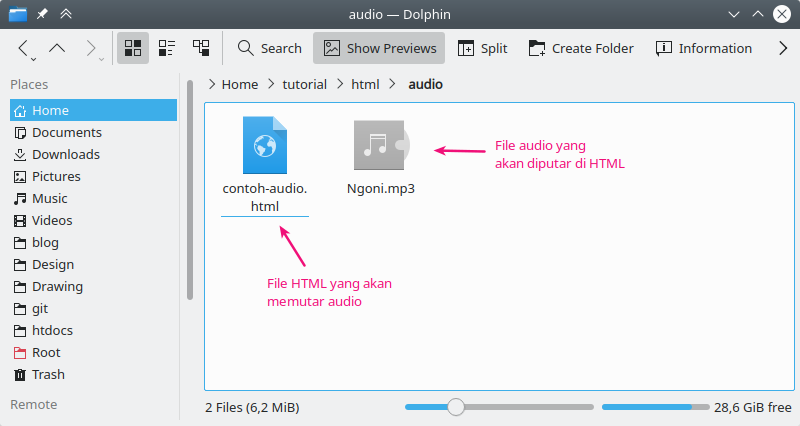Pin window on all desktops
The height and width of the screenshot is (426, 800).
42,14
